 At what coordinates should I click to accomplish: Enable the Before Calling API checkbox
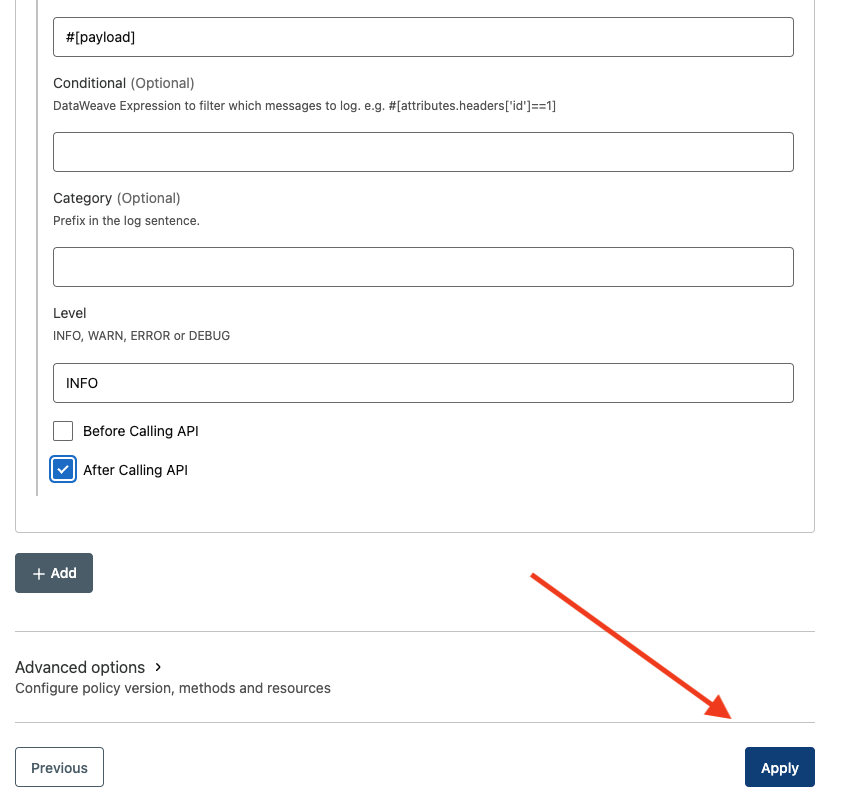coord(63,431)
